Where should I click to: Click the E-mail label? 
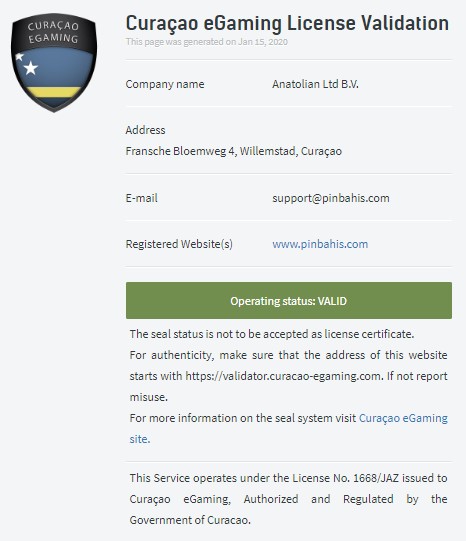point(141,198)
